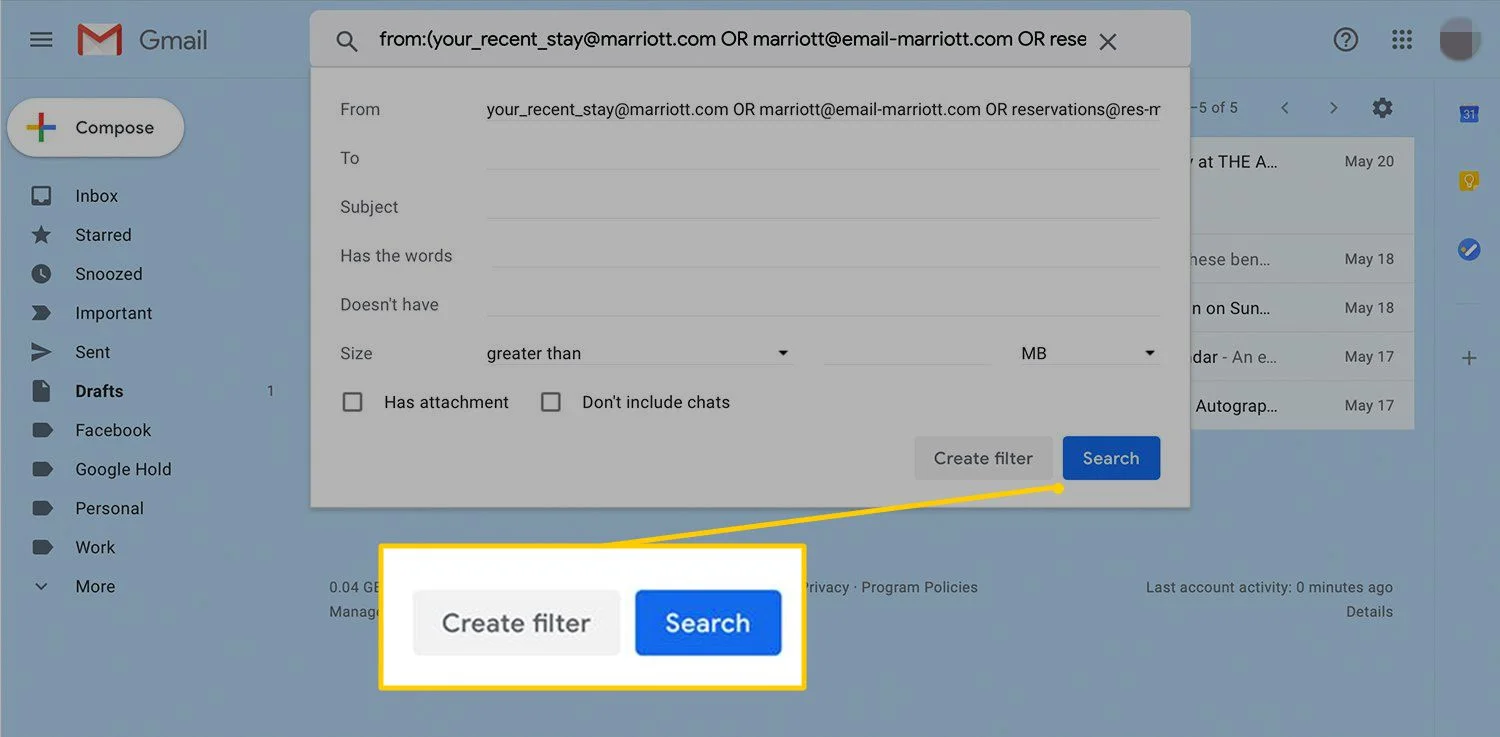Open the May 18 email ending 'hese ben…'
The width and height of the screenshot is (1500, 737).
click(1301, 259)
